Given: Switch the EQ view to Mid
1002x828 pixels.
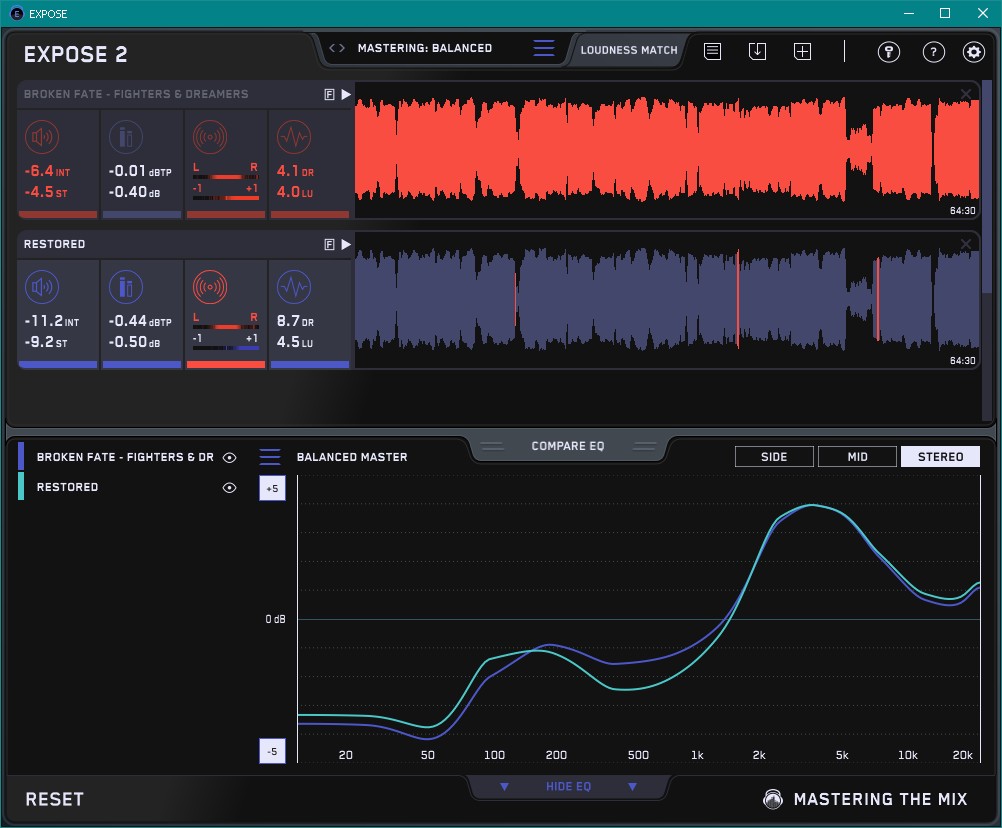Looking at the screenshot, I should click(857, 457).
